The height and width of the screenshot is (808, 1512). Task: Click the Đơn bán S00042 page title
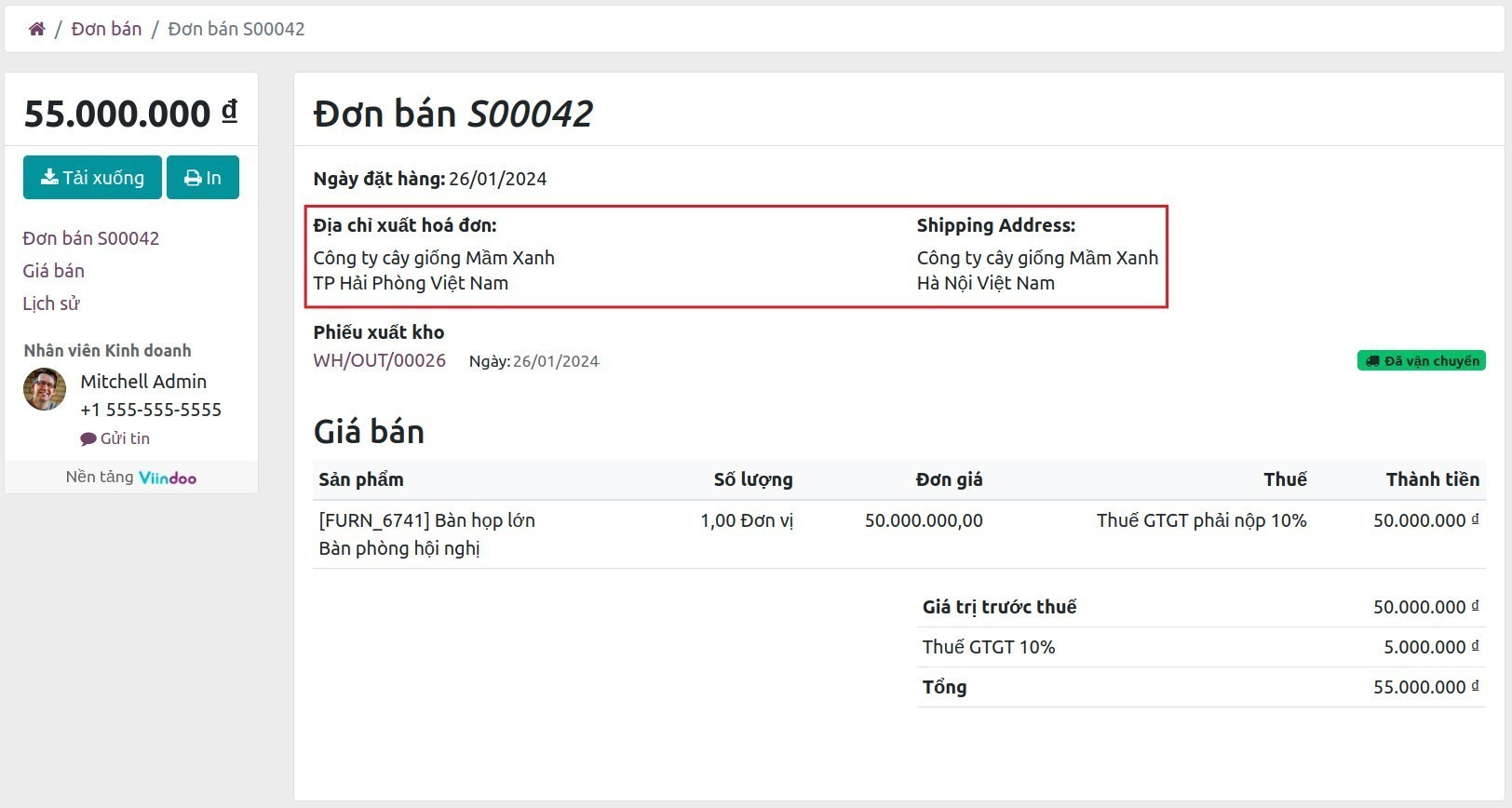[453, 114]
